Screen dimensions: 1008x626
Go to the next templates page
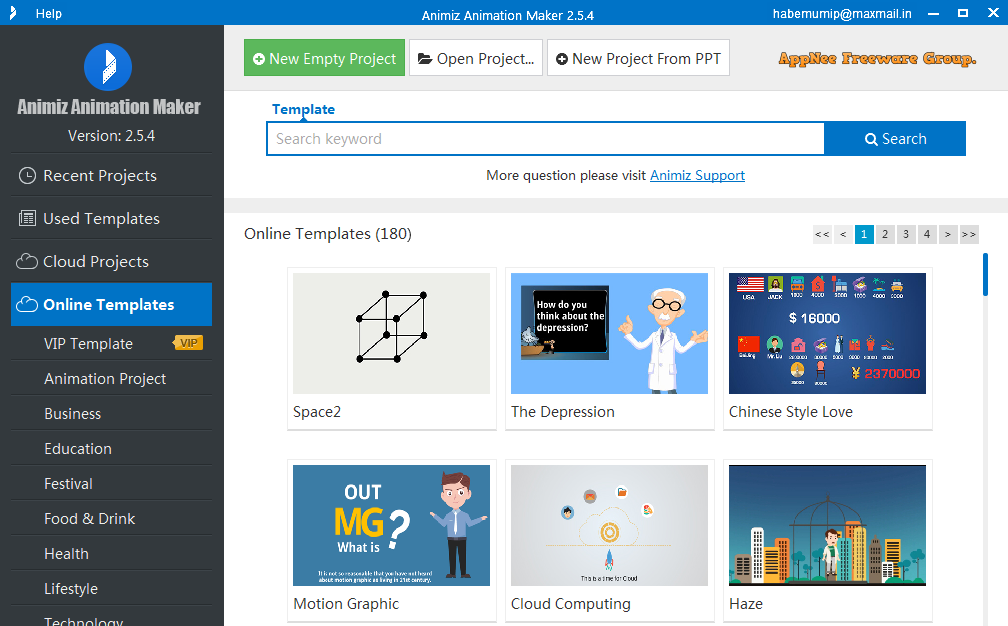tap(948, 235)
